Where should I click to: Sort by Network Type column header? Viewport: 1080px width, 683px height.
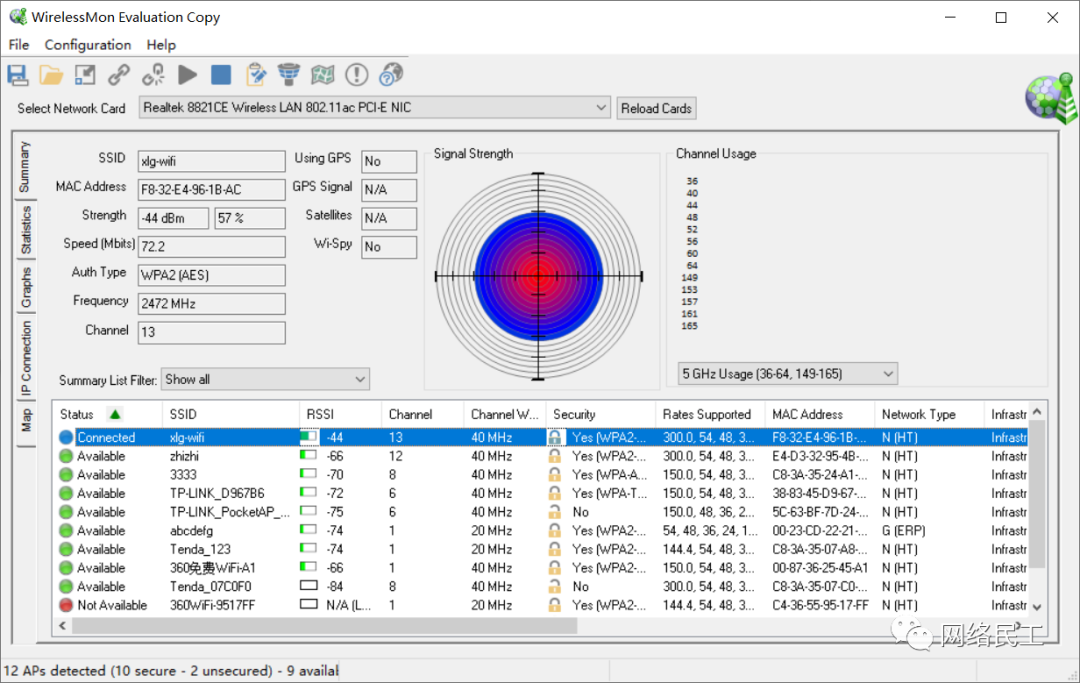coord(928,414)
